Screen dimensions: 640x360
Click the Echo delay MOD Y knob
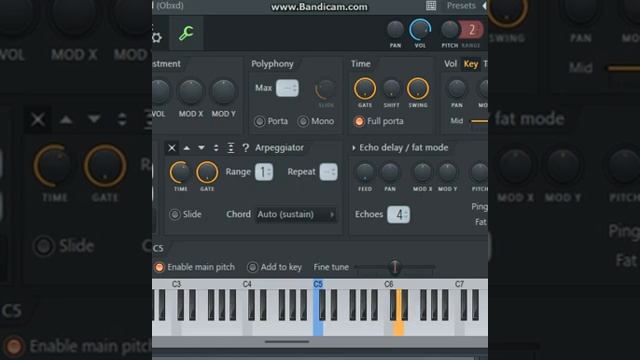pyautogui.click(x=448, y=172)
